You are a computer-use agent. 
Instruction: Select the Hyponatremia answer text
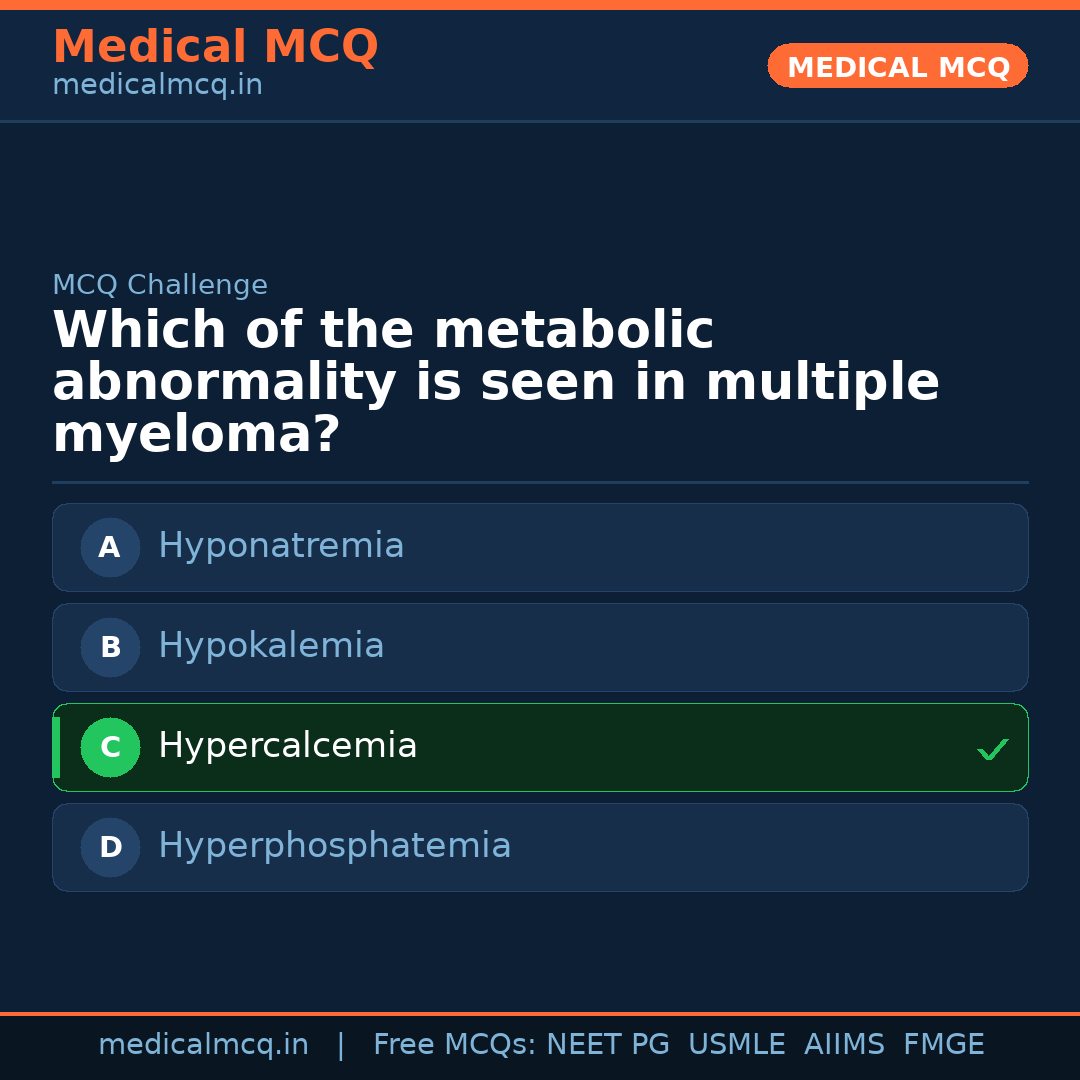pos(281,546)
